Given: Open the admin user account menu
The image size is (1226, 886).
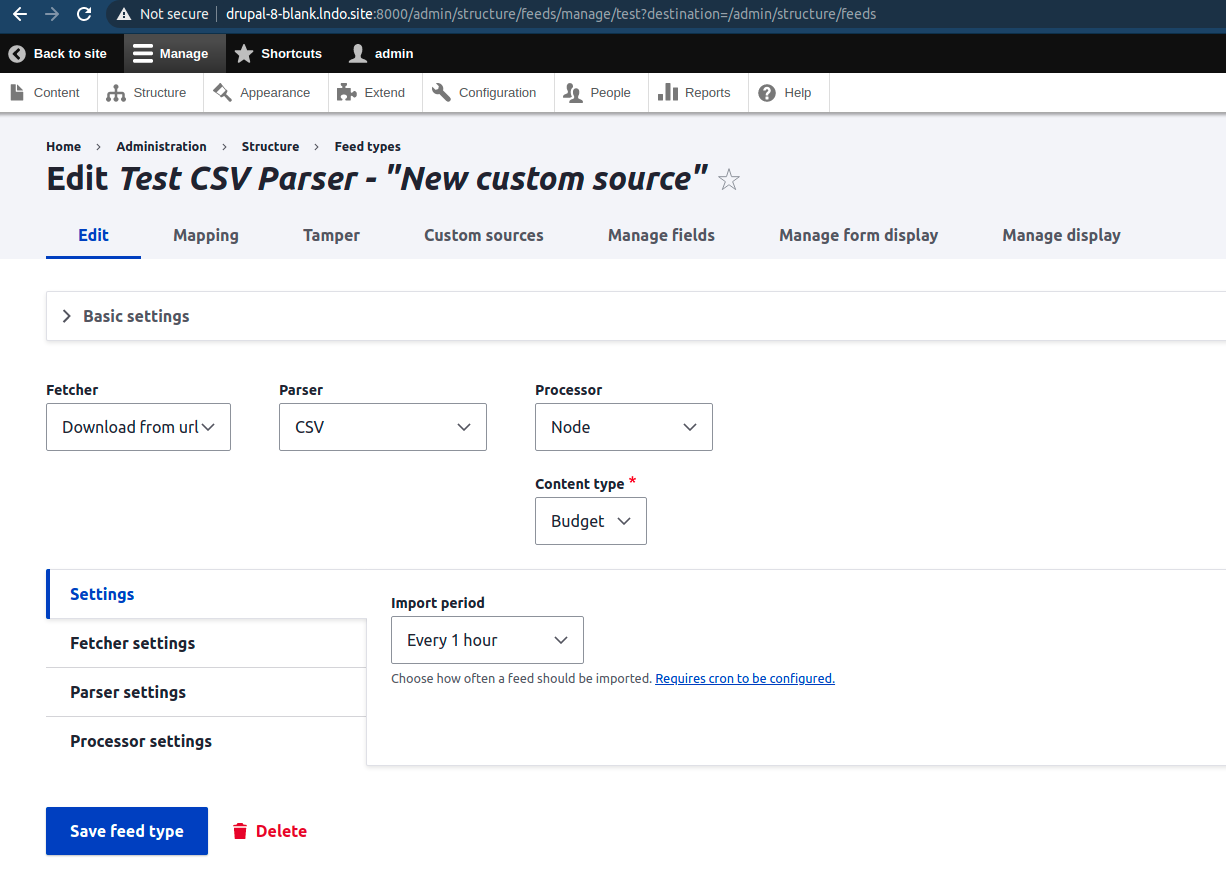Looking at the screenshot, I should pyautogui.click(x=381, y=53).
